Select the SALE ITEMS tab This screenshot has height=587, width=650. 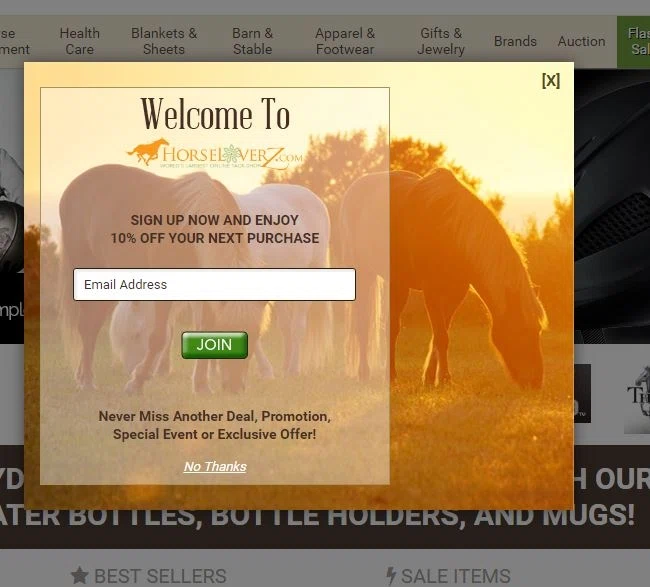point(448,576)
